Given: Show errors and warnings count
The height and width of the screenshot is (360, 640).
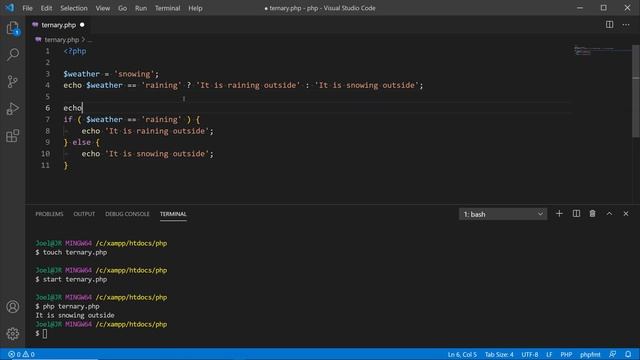Looking at the screenshot, I should coord(21,354).
